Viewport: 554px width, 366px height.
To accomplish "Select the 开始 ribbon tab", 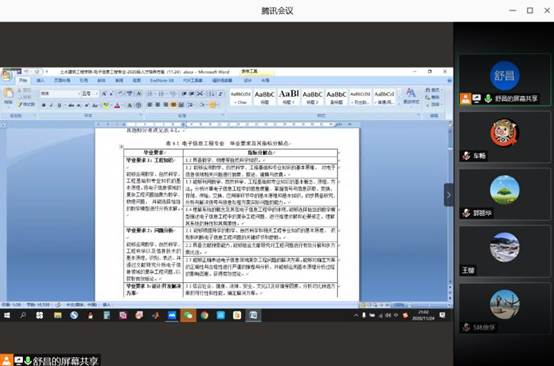I will tap(23, 81).
